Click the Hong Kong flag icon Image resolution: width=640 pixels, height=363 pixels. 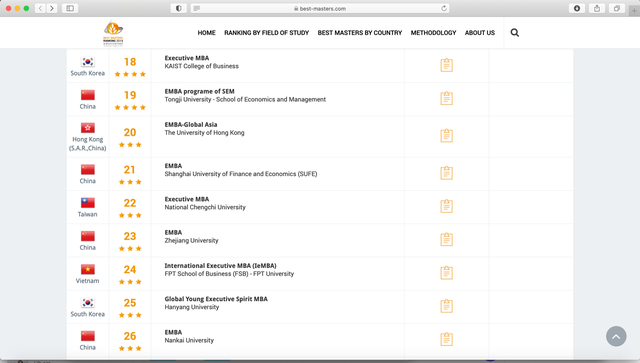[x=88, y=128]
